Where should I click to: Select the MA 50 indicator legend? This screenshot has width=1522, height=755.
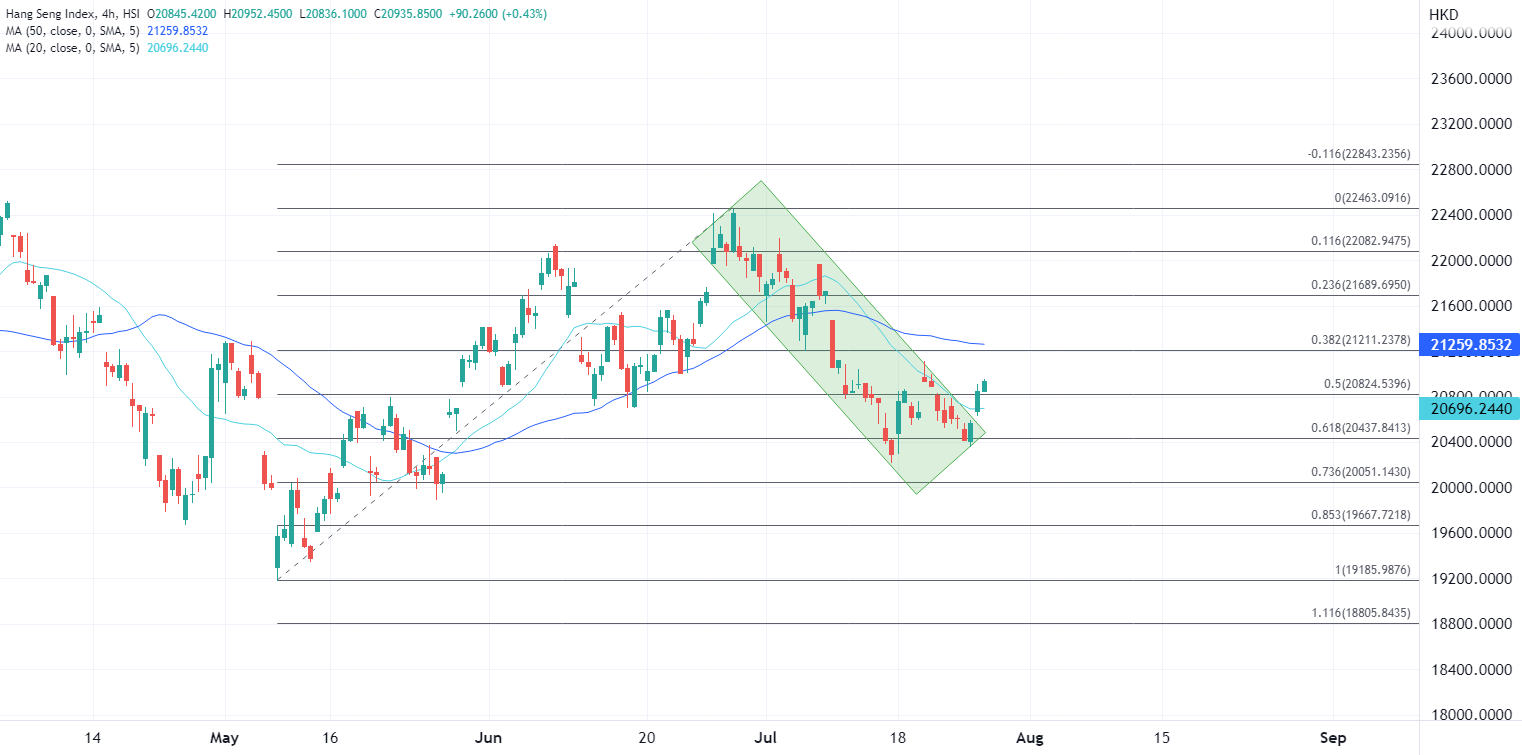click(x=71, y=31)
